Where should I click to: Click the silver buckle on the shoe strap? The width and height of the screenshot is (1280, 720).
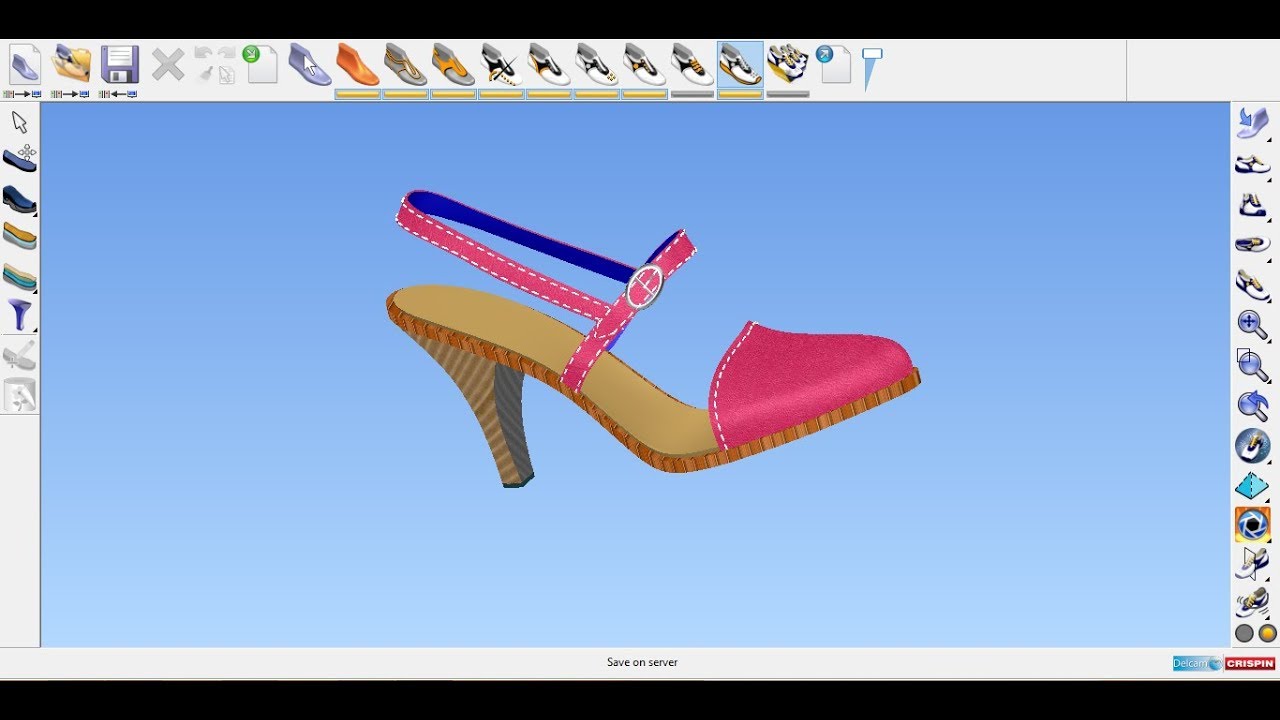tap(645, 287)
